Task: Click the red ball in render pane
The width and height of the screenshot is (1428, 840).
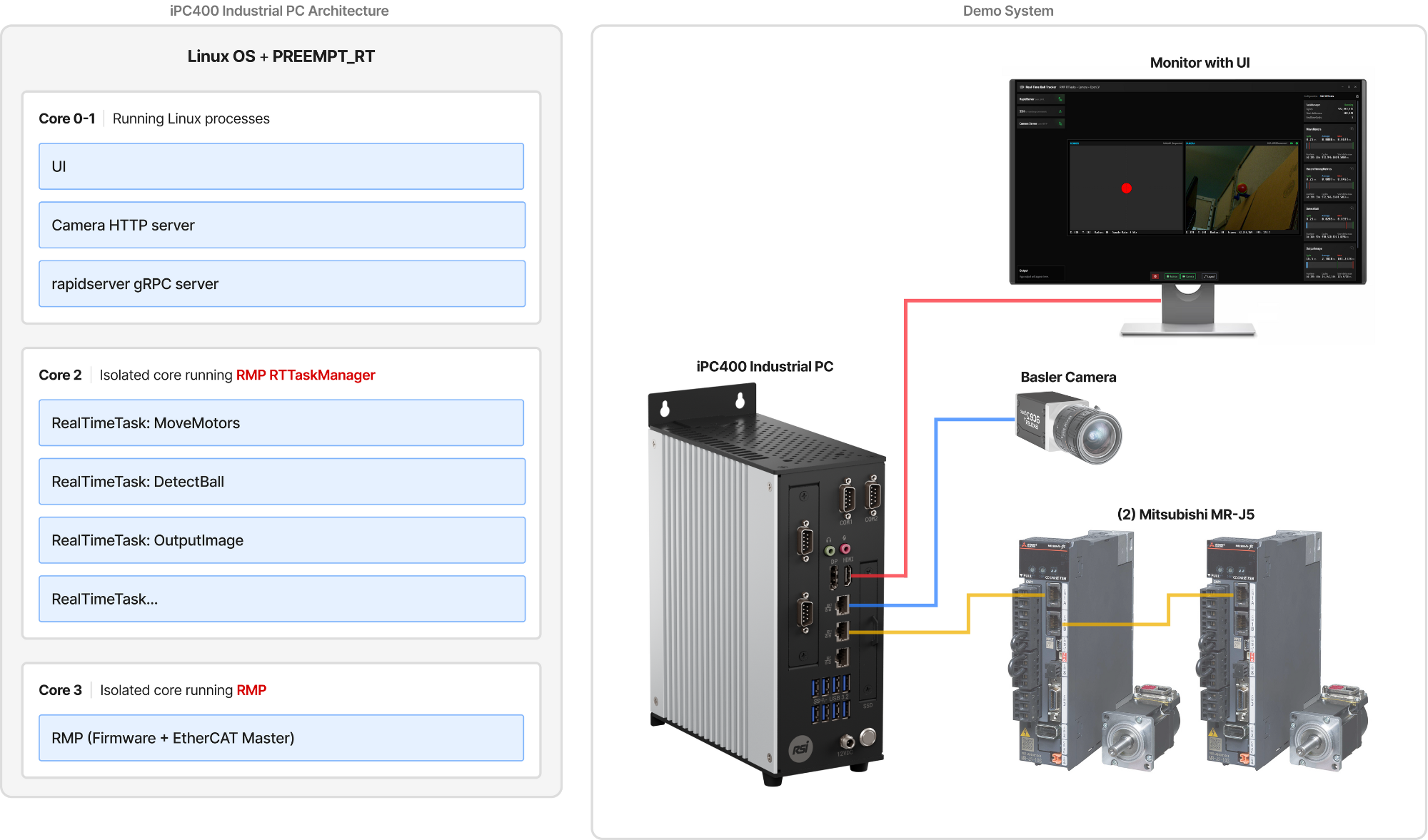Action: pos(1127,188)
